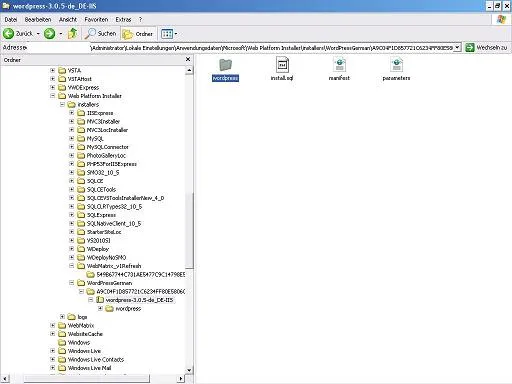This screenshot has width=512, height=384.
Task: Click the Wechseln zu button
Action: 486,48
